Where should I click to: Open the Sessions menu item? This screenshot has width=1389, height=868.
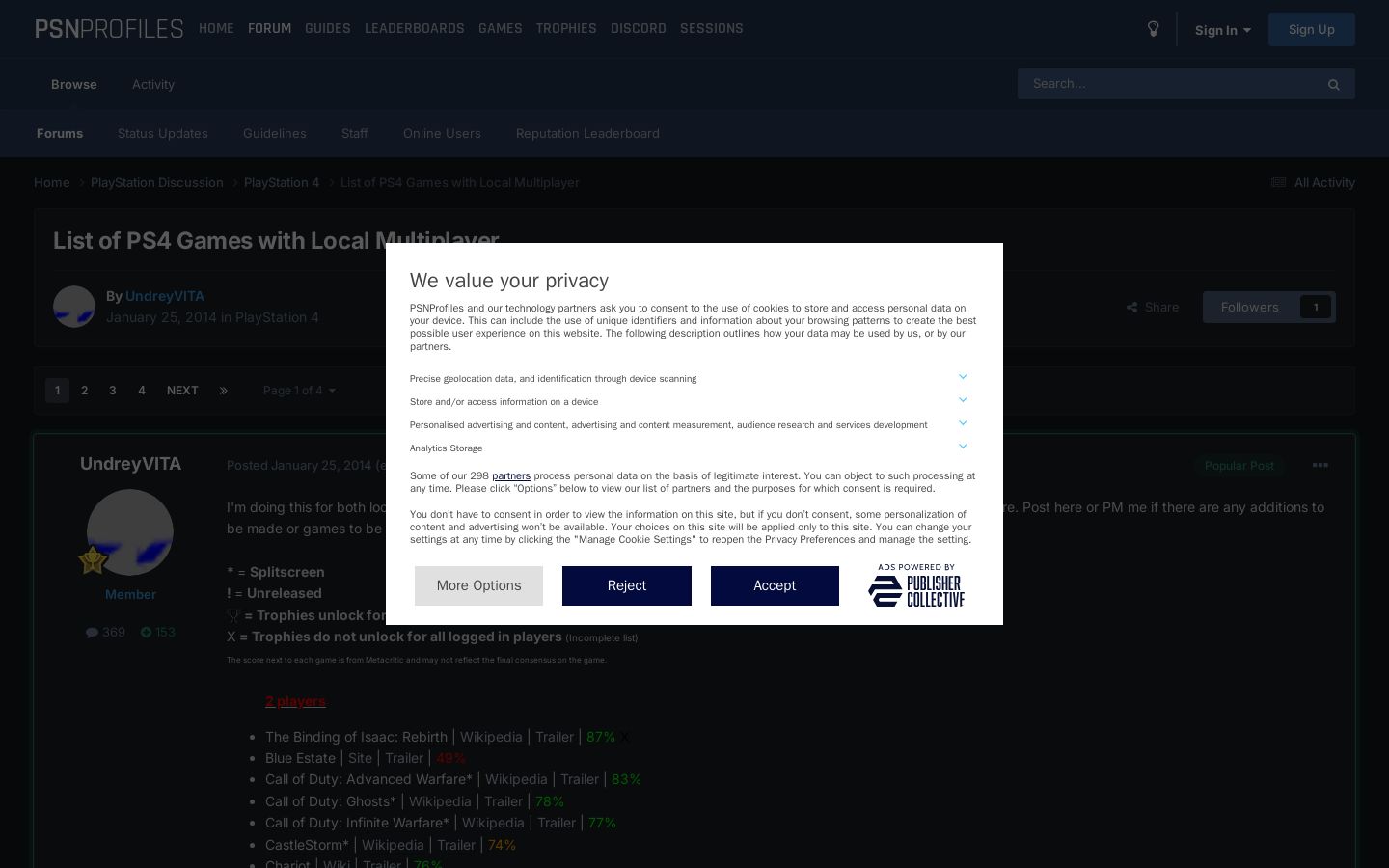coord(712,29)
